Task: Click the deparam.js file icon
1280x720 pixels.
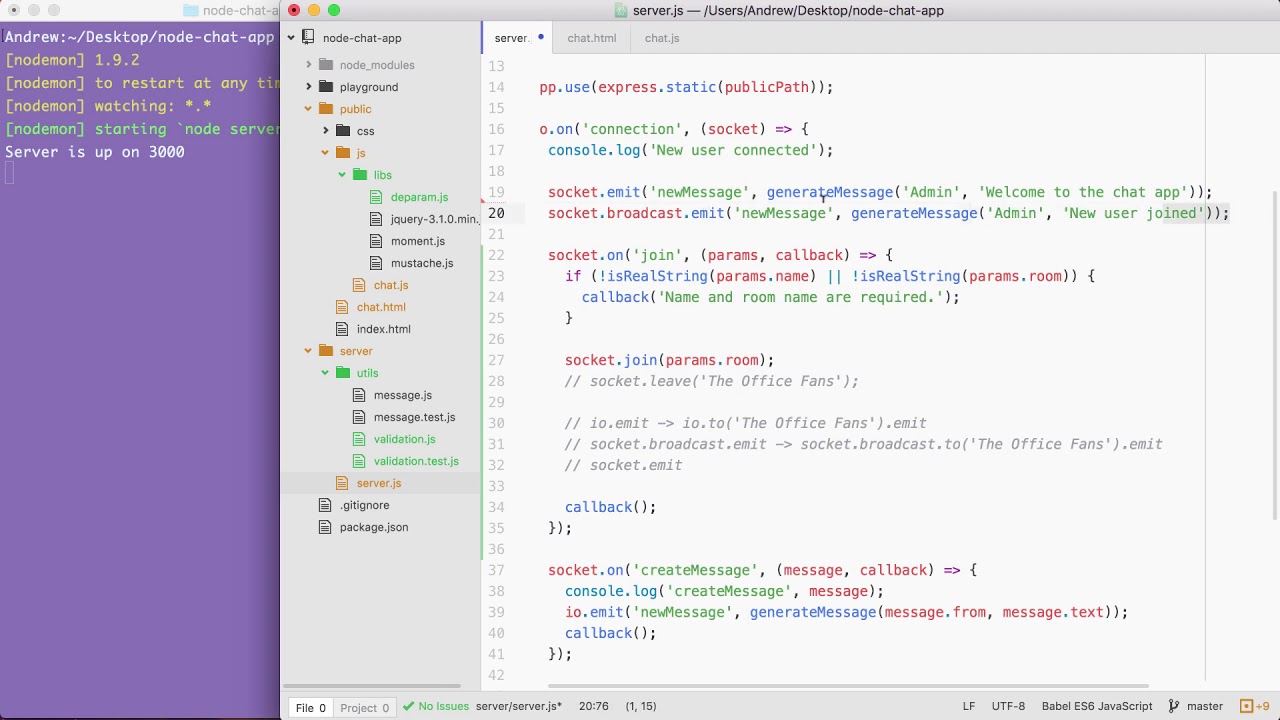Action: (376, 197)
